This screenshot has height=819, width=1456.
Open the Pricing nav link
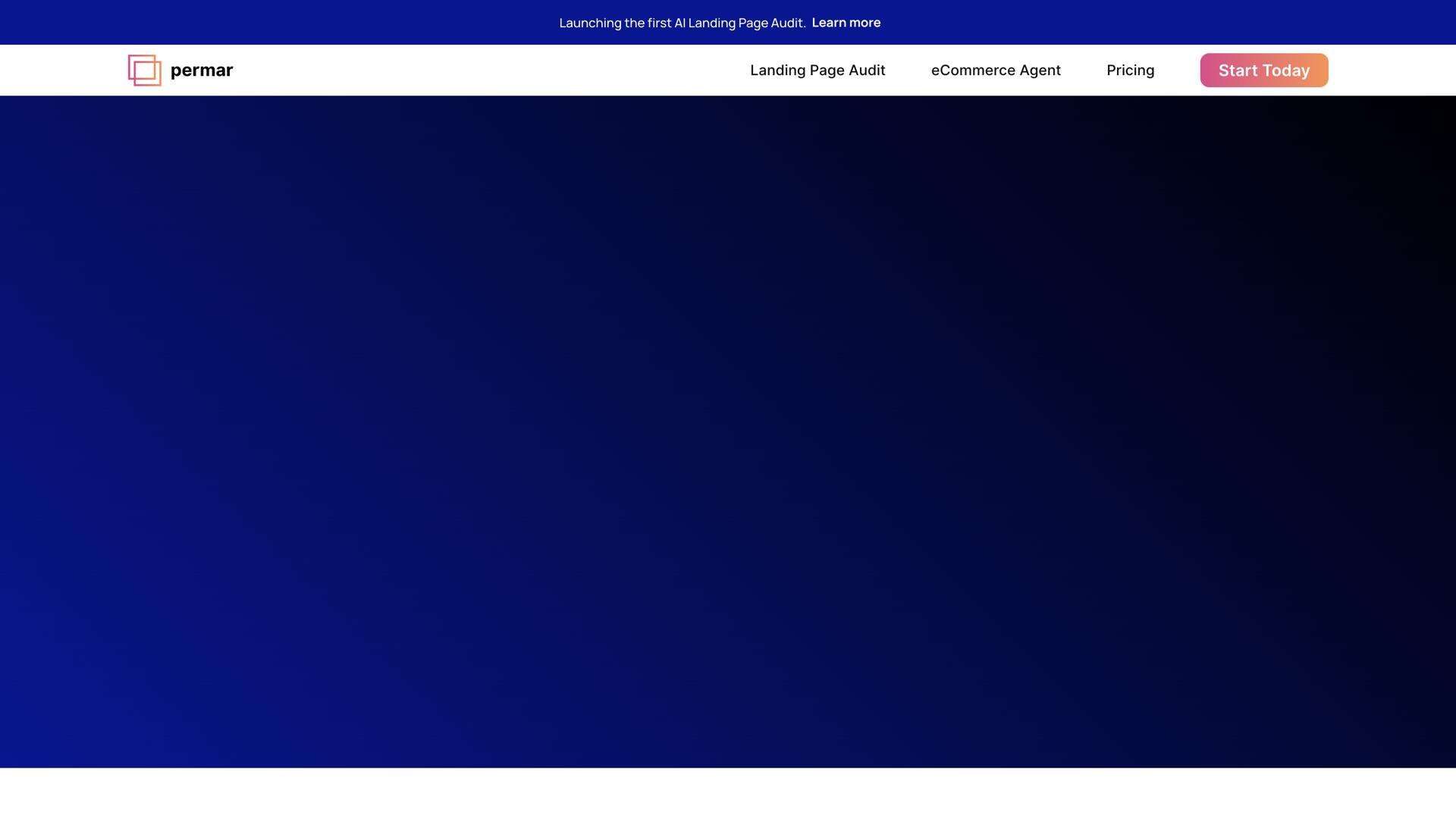coord(1130,71)
